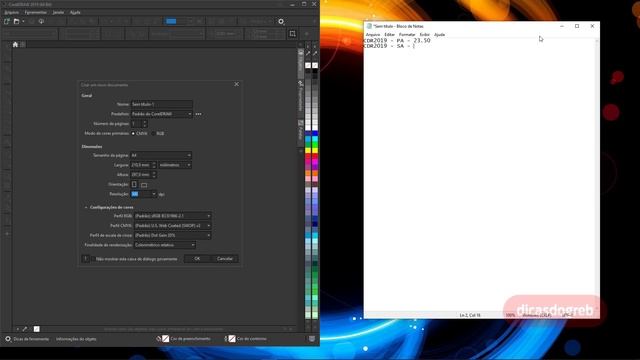Click Dicas de ferramenta label in status bar
This screenshot has width=640, height=360.
(31, 339)
